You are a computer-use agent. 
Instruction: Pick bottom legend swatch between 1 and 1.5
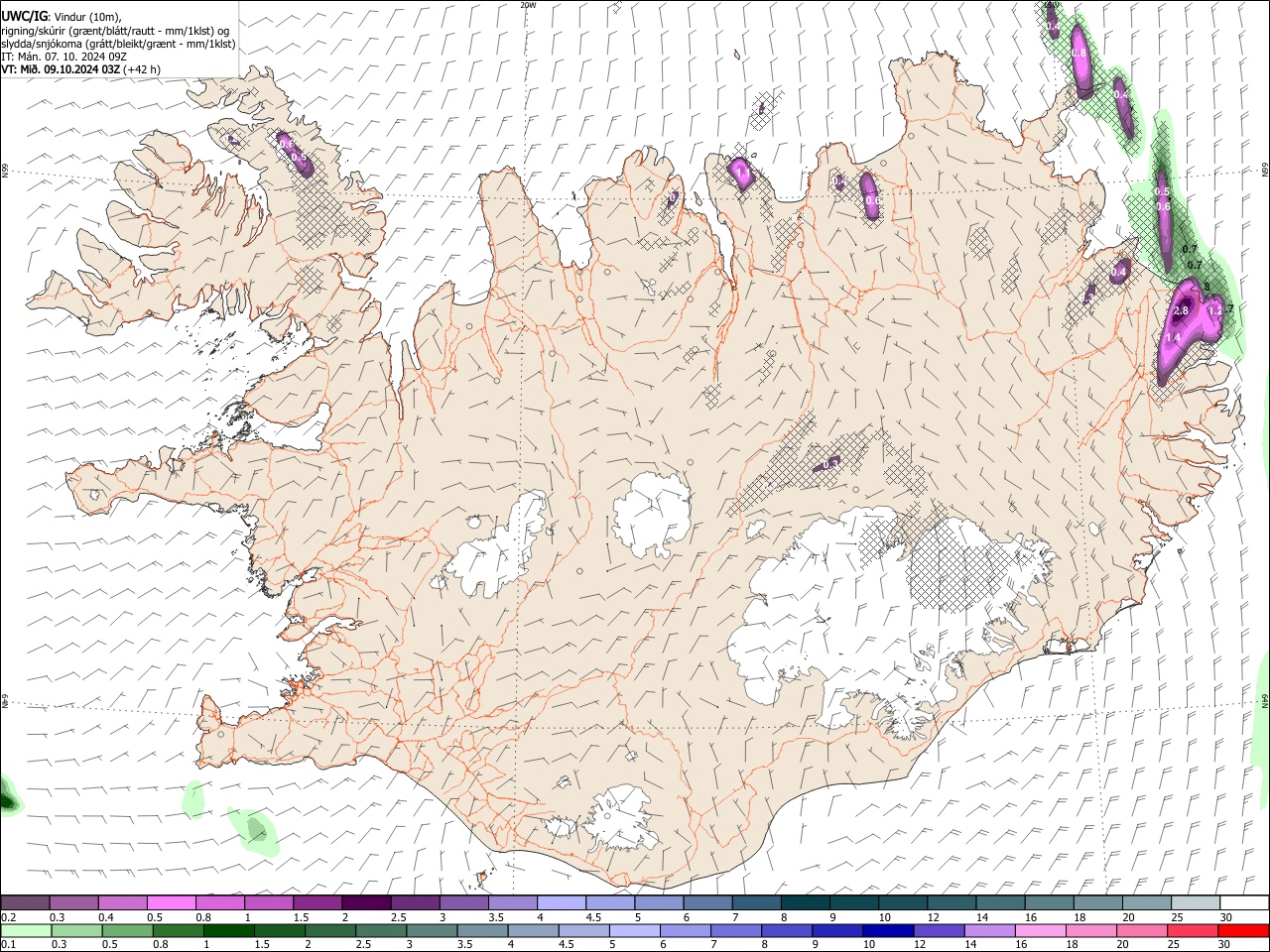(x=229, y=931)
